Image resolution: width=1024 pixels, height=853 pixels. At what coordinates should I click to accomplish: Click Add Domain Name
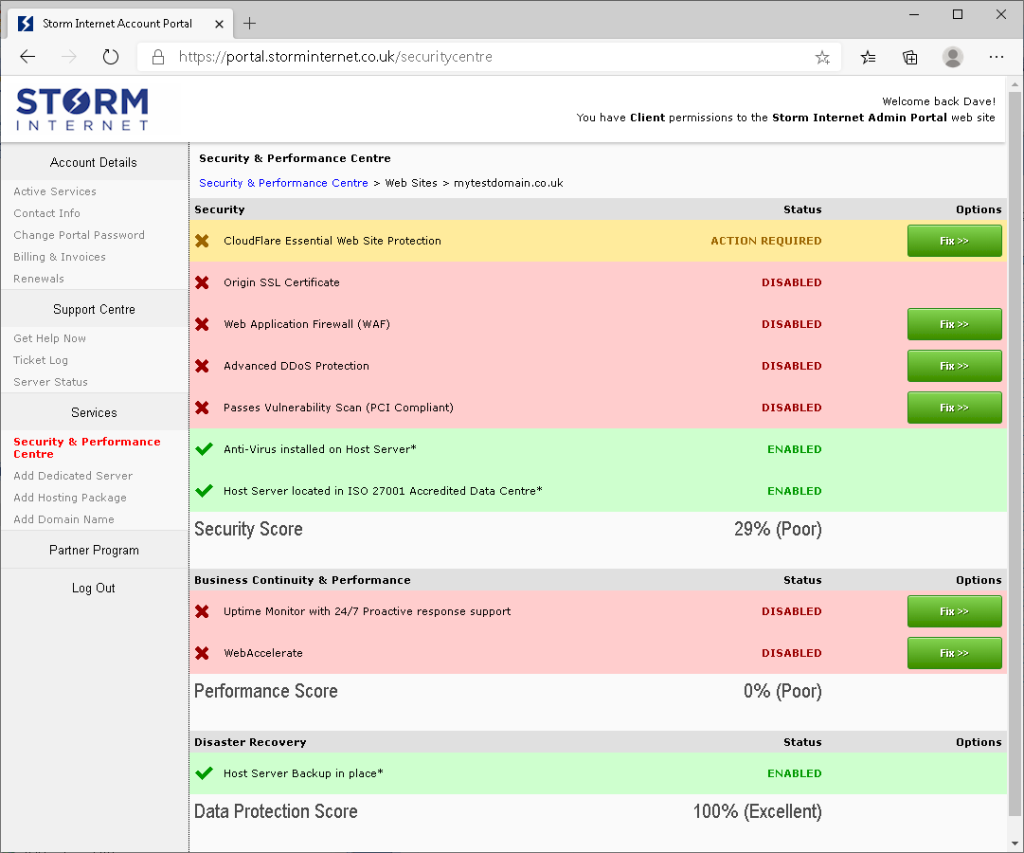tap(64, 520)
